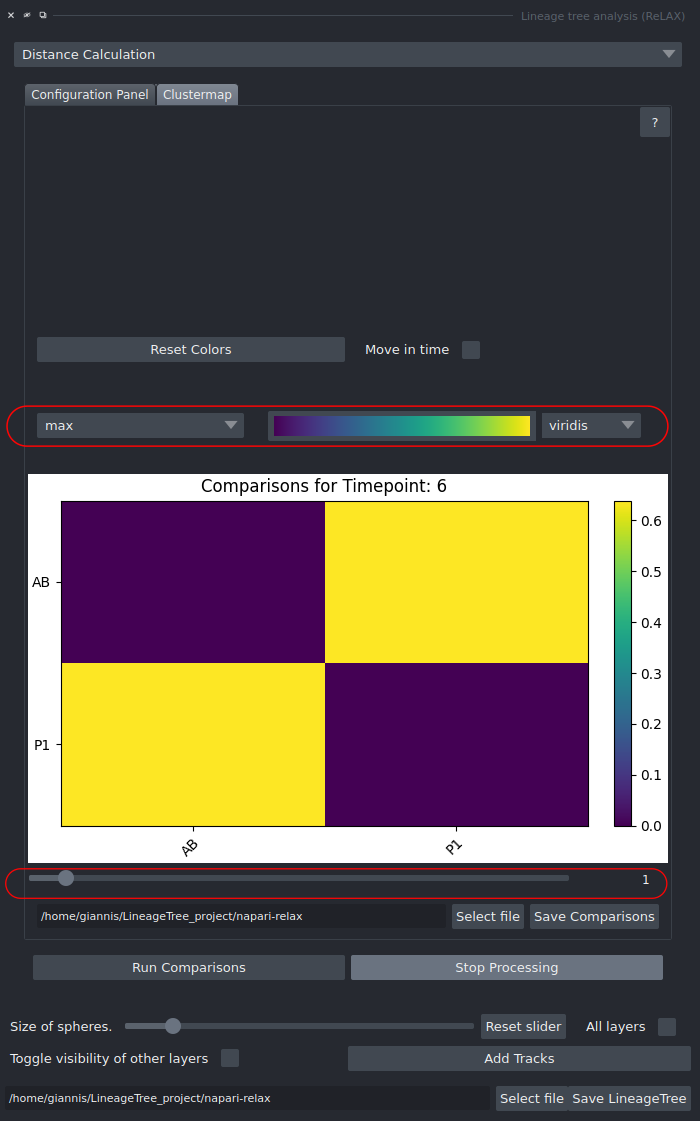700x1121 pixels.
Task: Click the AB versus P1 yellow heatmap cell
Action: (457, 583)
